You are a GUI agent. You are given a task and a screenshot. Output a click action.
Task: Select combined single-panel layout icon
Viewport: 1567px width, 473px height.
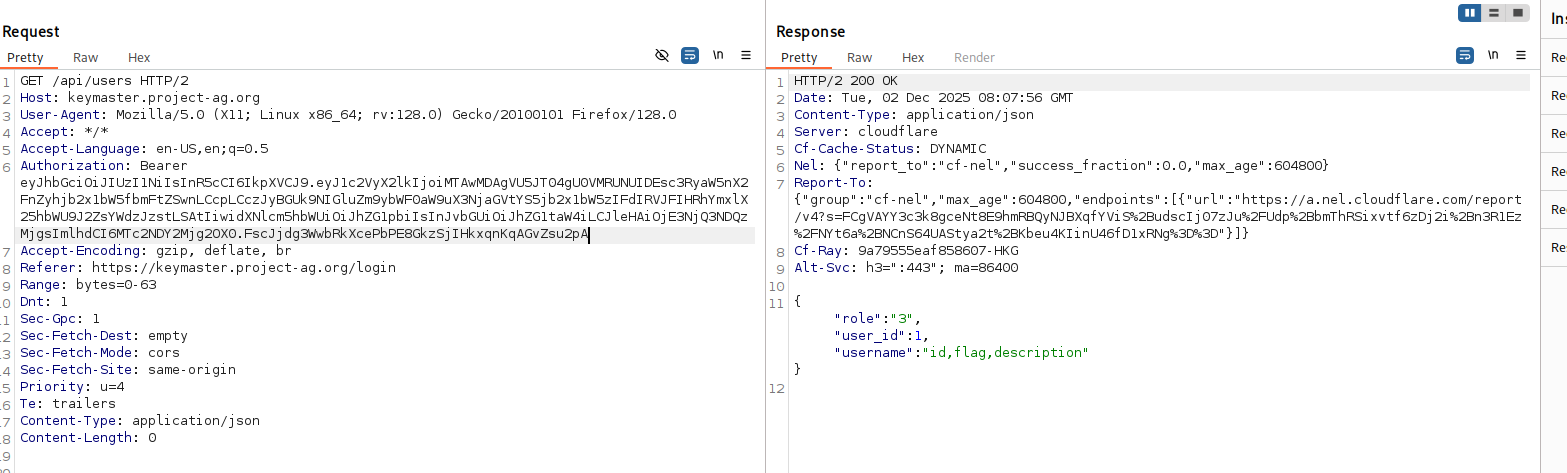pyautogui.click(x=1518, y=13)
